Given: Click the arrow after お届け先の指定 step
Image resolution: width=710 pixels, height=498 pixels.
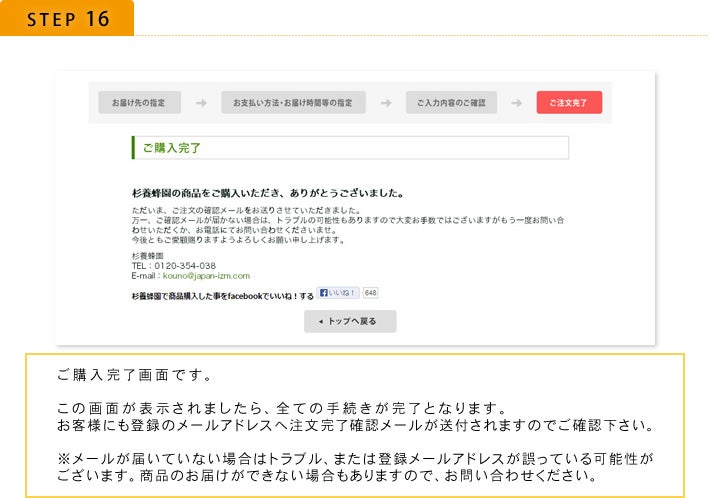Looking at the screenshot, I should click(201, 103).
